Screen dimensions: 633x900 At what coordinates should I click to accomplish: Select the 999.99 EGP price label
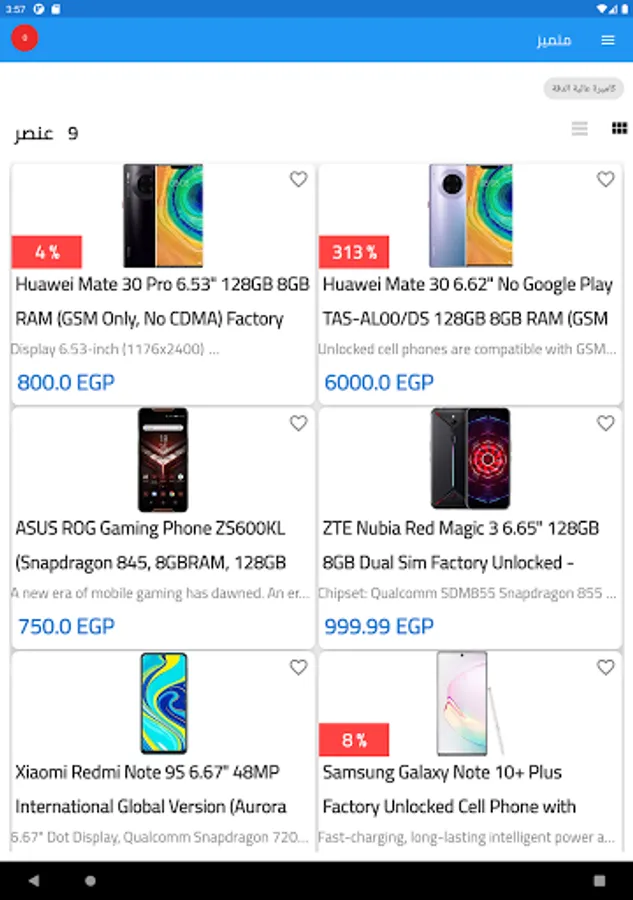coord(379,626)
